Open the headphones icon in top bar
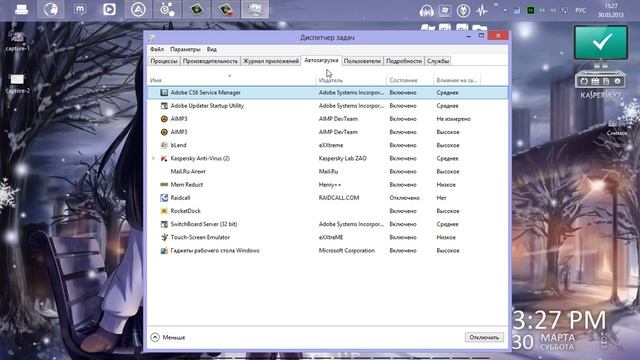The height and width of the screenshot is (360, 640). (427, 11)
